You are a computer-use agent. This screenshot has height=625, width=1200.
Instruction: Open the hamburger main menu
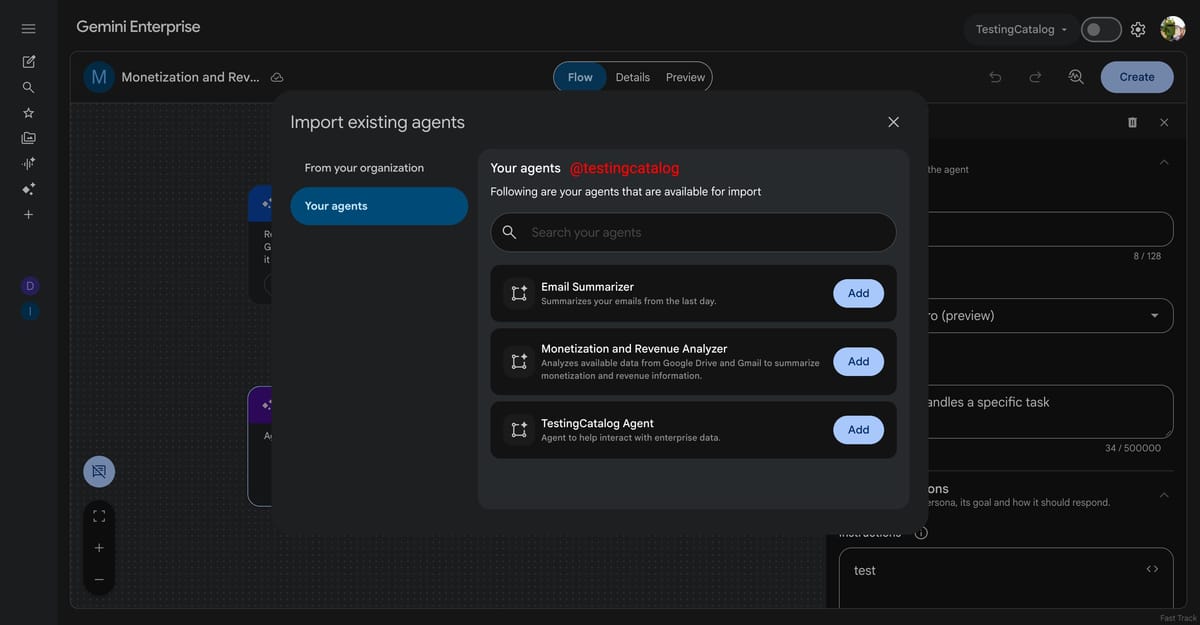(28, 29)
